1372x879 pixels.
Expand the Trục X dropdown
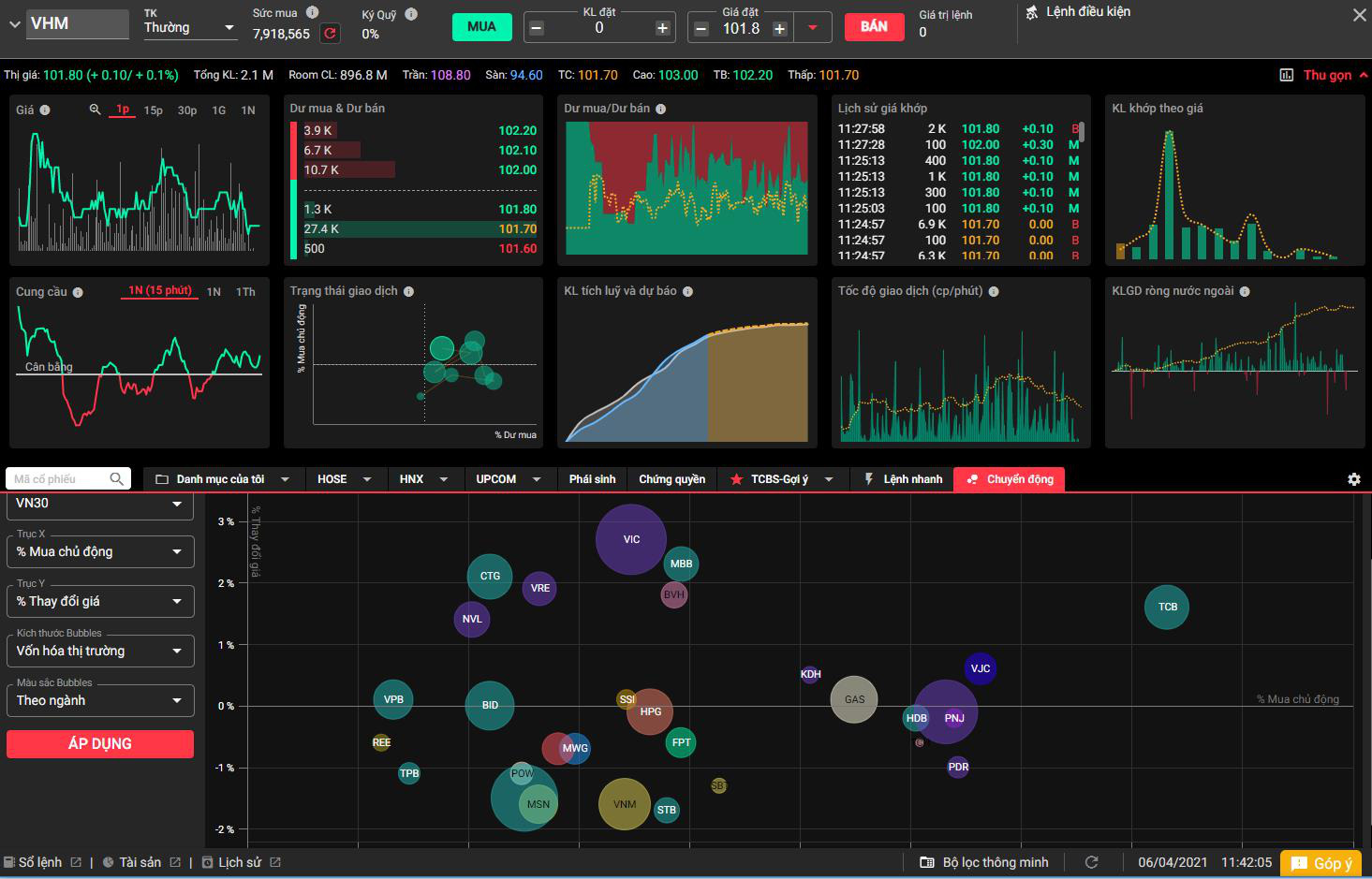pyautogui.click(x=100, y=551)
